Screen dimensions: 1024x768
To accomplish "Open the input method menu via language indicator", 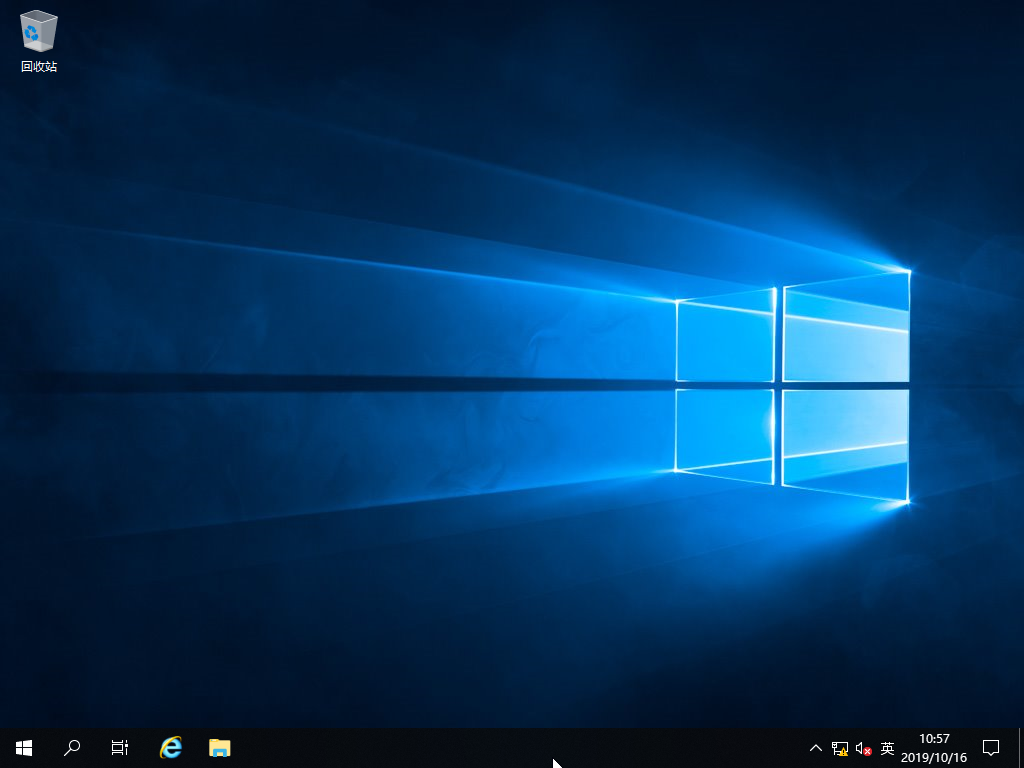I will coord(888,747).
